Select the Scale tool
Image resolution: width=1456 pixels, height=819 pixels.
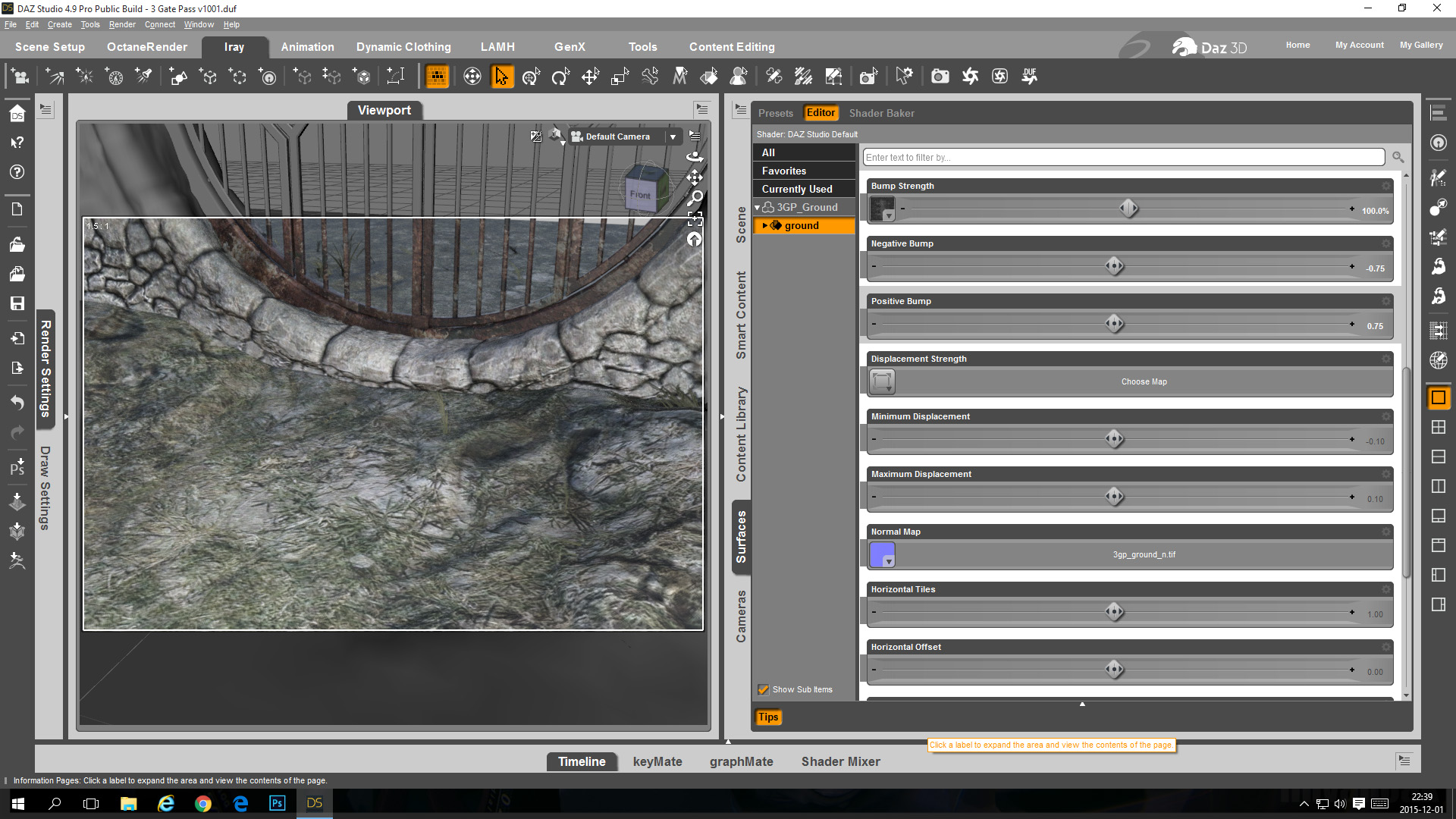click(620, 77)
